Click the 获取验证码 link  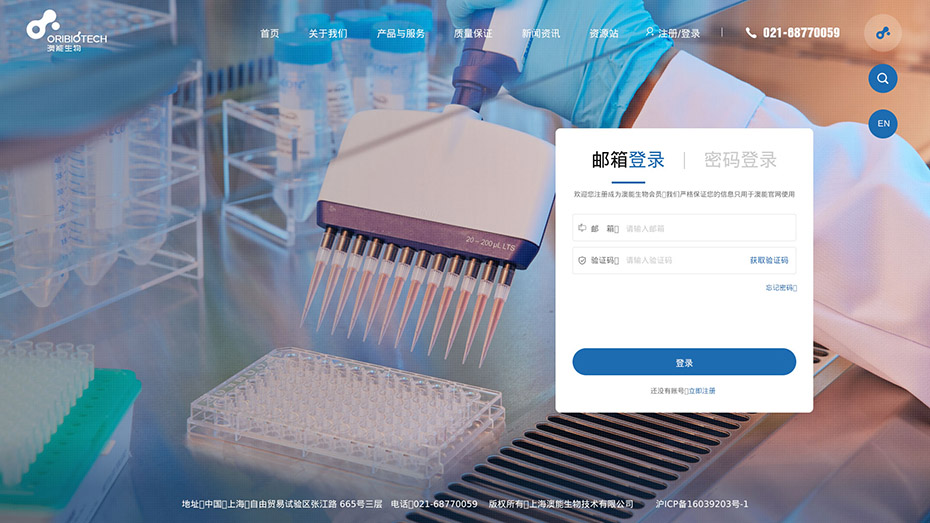click(x=769, y=260)
